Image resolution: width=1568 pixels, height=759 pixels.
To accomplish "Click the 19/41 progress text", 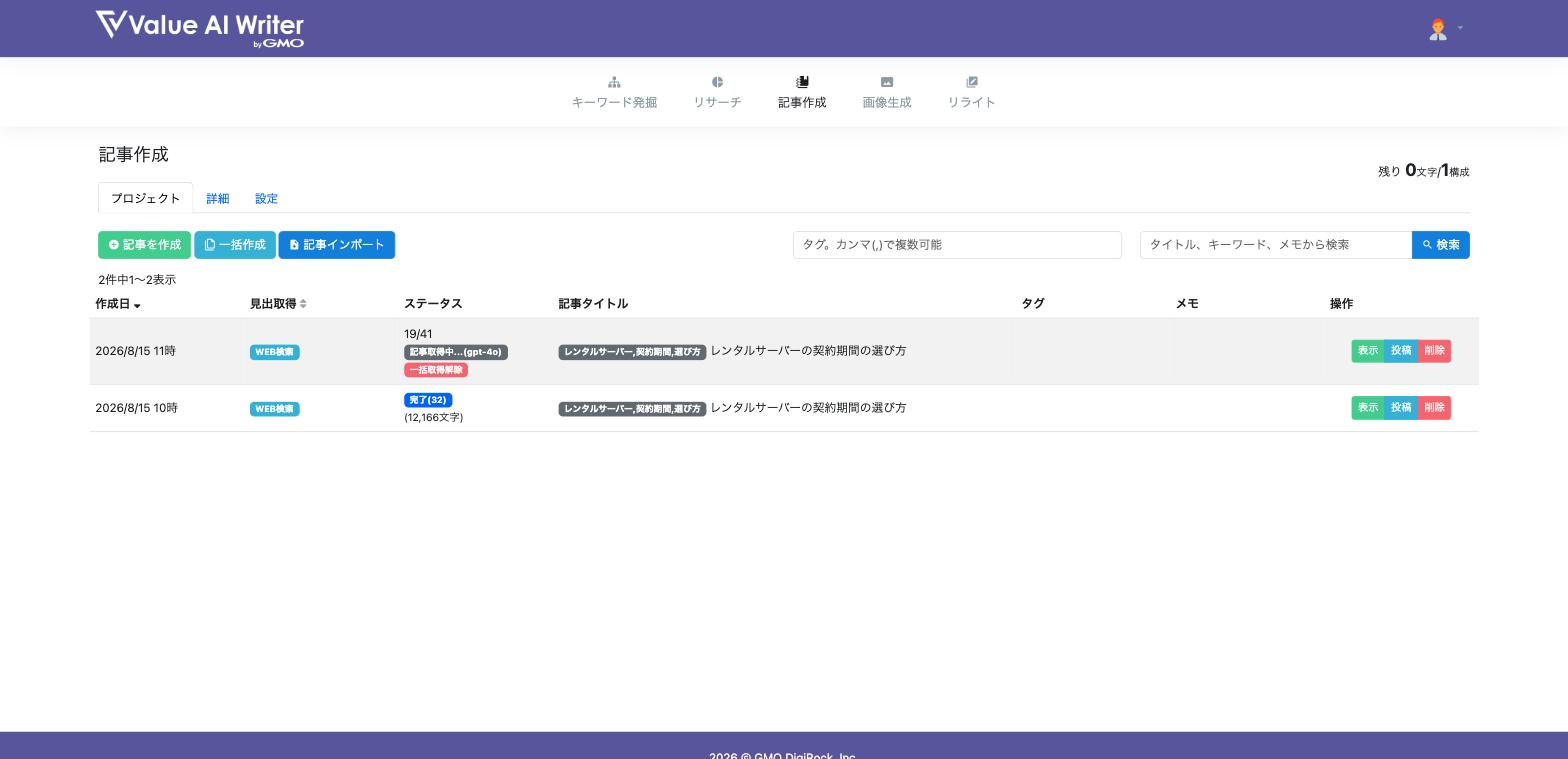I will coord(418,334).
